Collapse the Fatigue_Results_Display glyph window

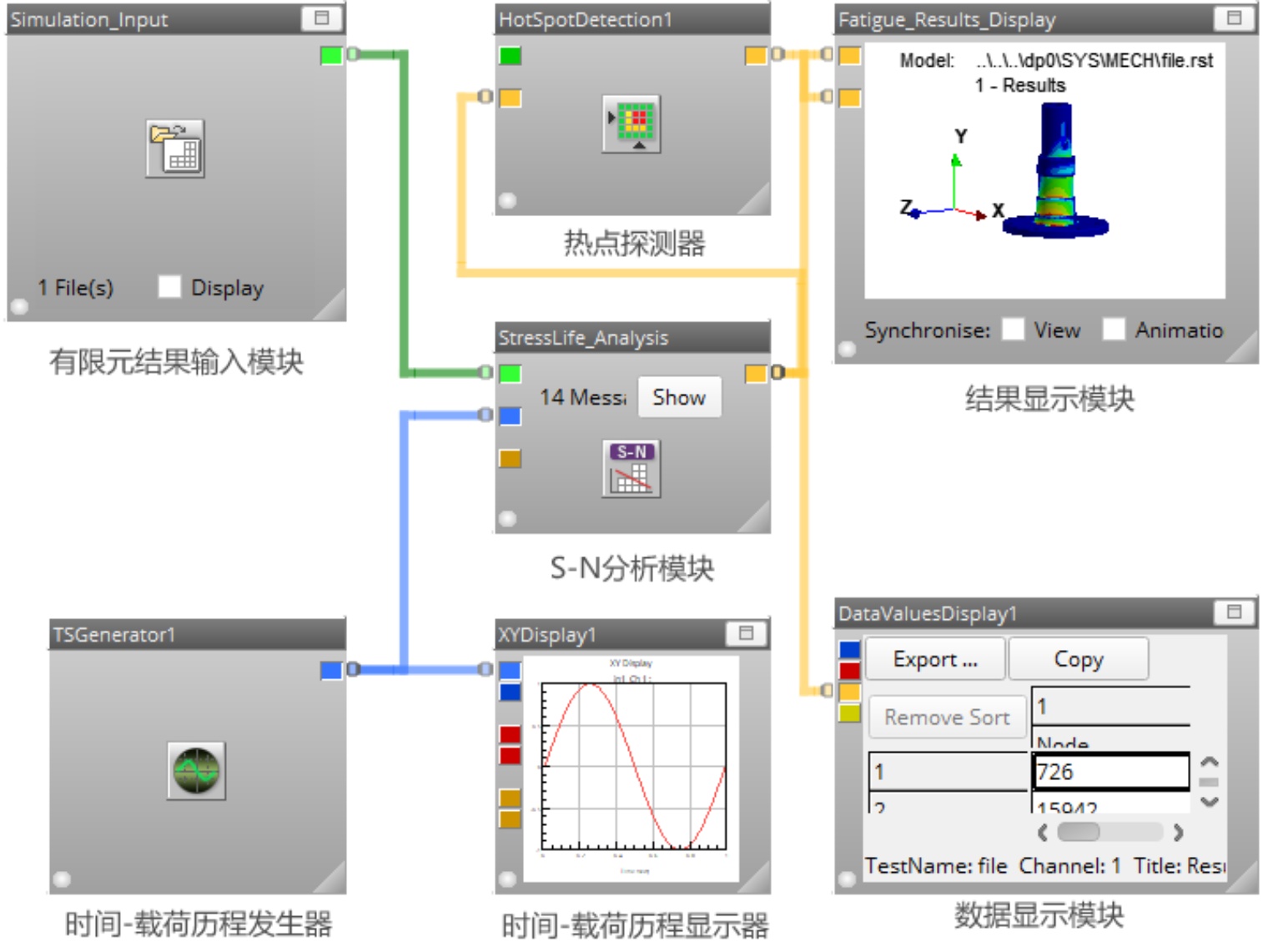(1235, 18)
